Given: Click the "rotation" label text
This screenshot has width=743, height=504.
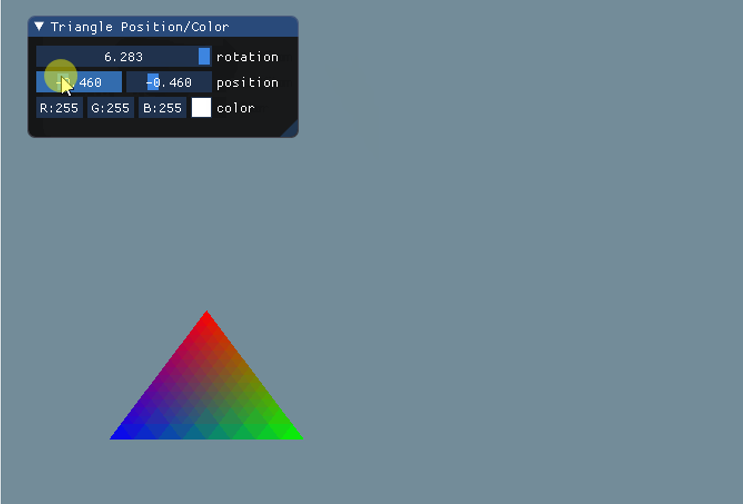Looking at the screenshot, I should pyautogui.click(x=247, y=57).
